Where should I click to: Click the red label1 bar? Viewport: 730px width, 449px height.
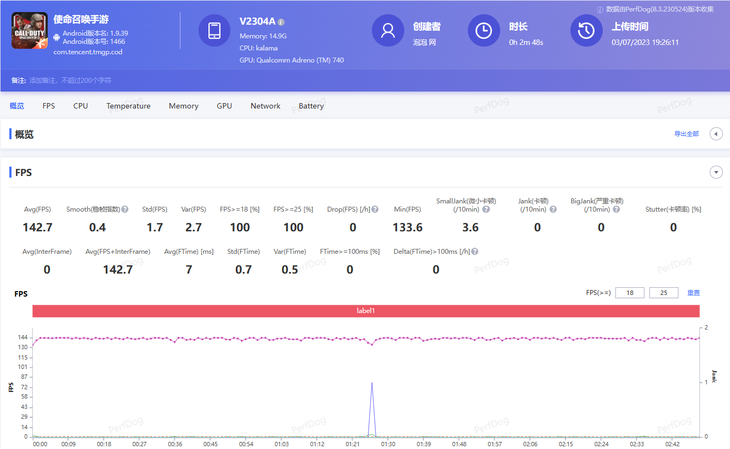[x=365, y=311]
